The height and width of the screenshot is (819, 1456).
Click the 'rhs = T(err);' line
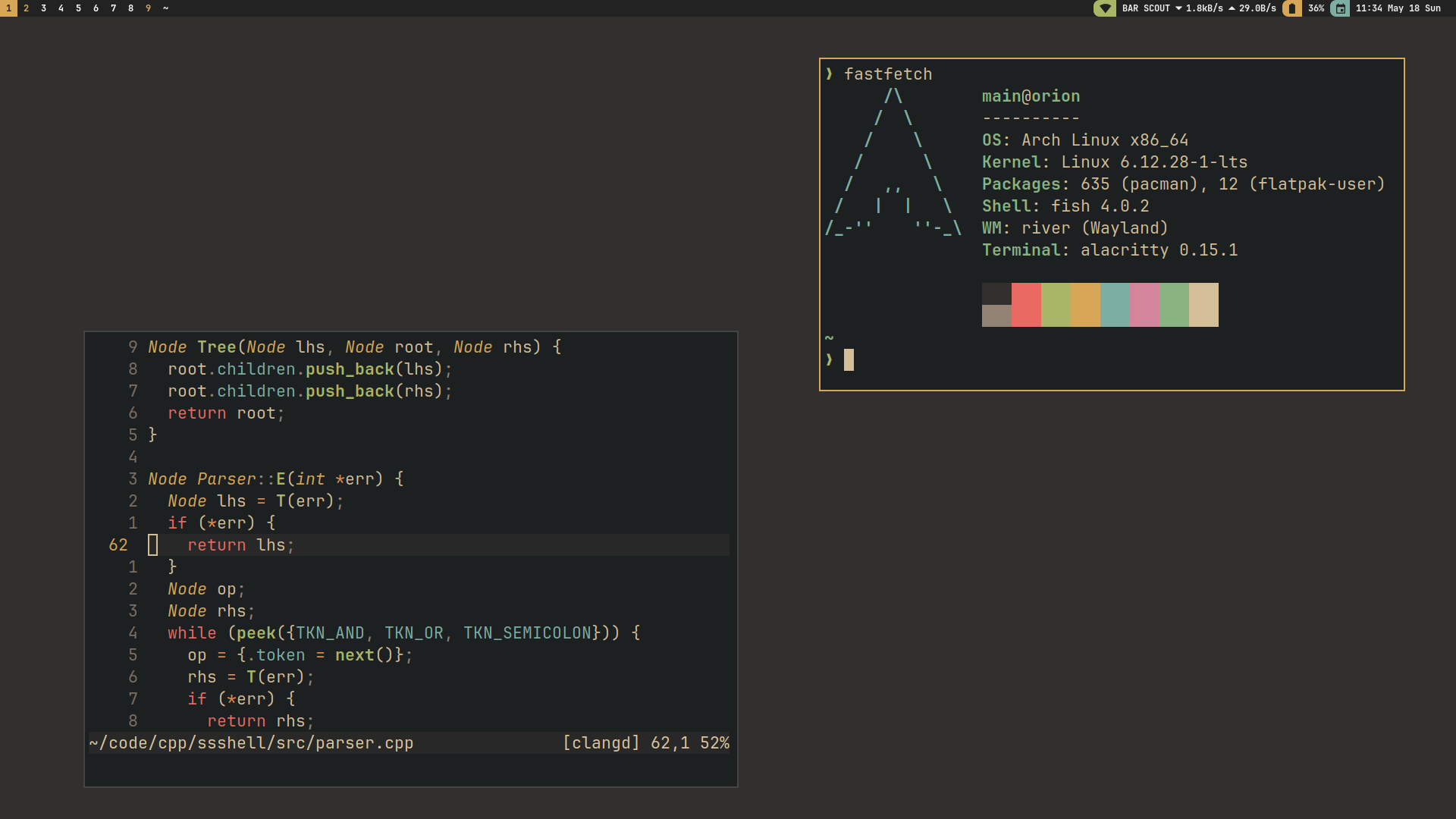251,677
